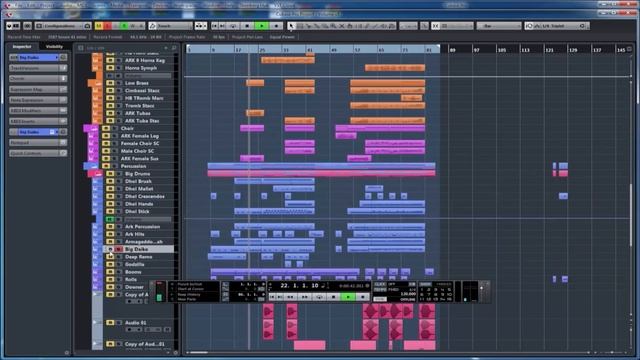Open the snap type dropdown beside Snap
Screen dimensions: 640x360
(x=456, y=26)
